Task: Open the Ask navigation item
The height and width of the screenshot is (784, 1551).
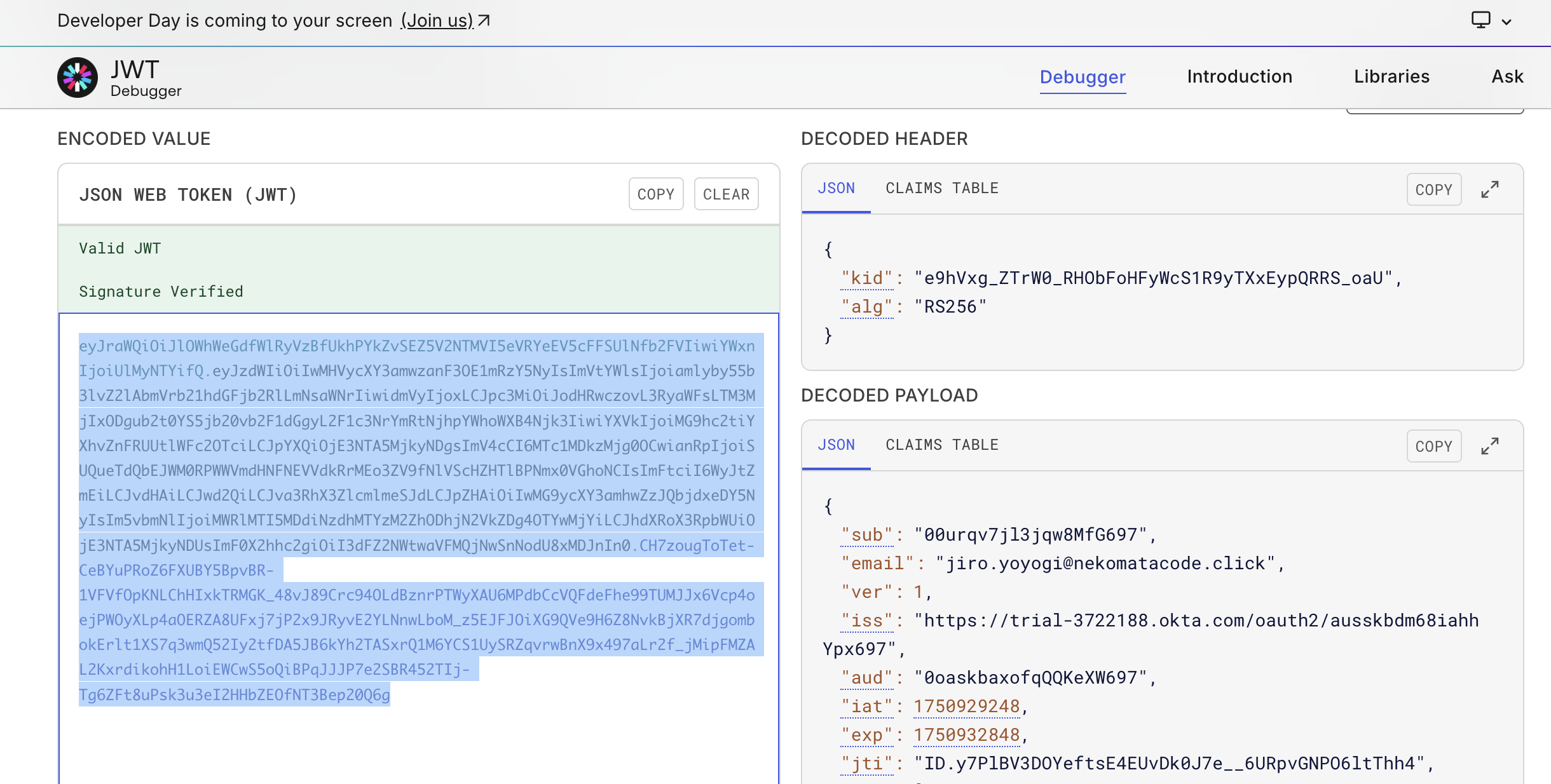Action: coord(1507,76)
